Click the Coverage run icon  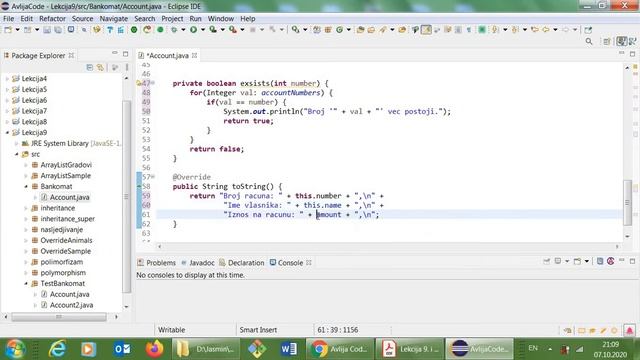pos(213,30)
